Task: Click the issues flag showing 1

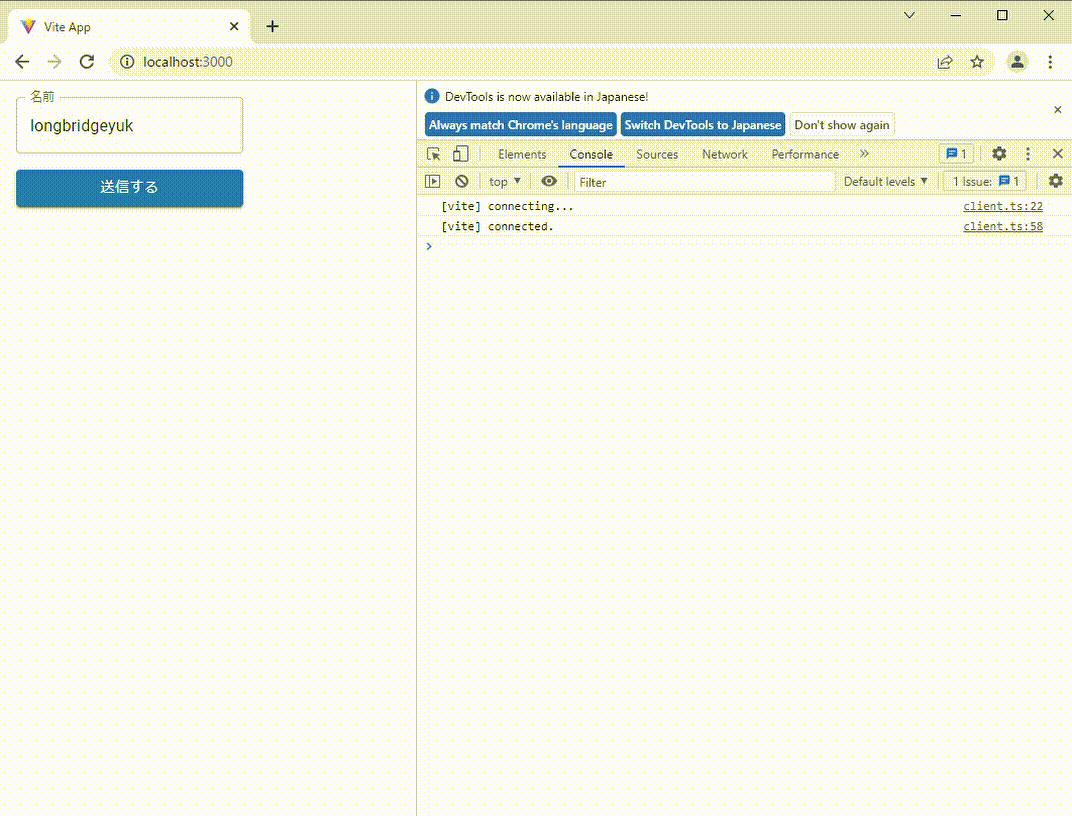Action: tap(956, 154)
